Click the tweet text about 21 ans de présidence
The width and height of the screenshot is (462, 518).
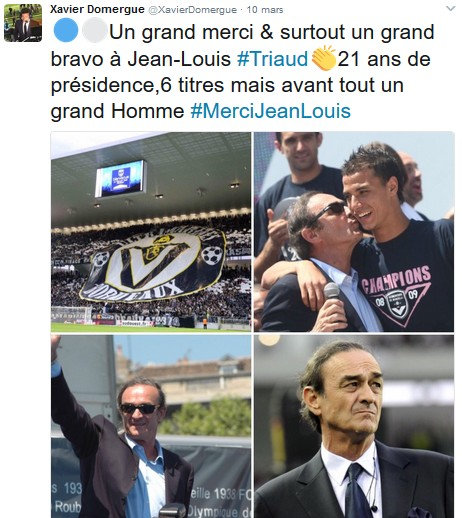click(242, 72)
